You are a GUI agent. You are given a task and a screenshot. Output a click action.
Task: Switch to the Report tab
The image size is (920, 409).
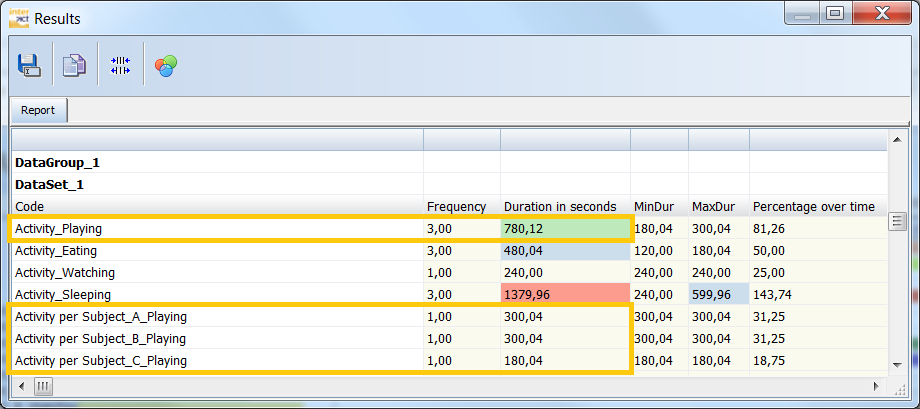tap(38, 110)
